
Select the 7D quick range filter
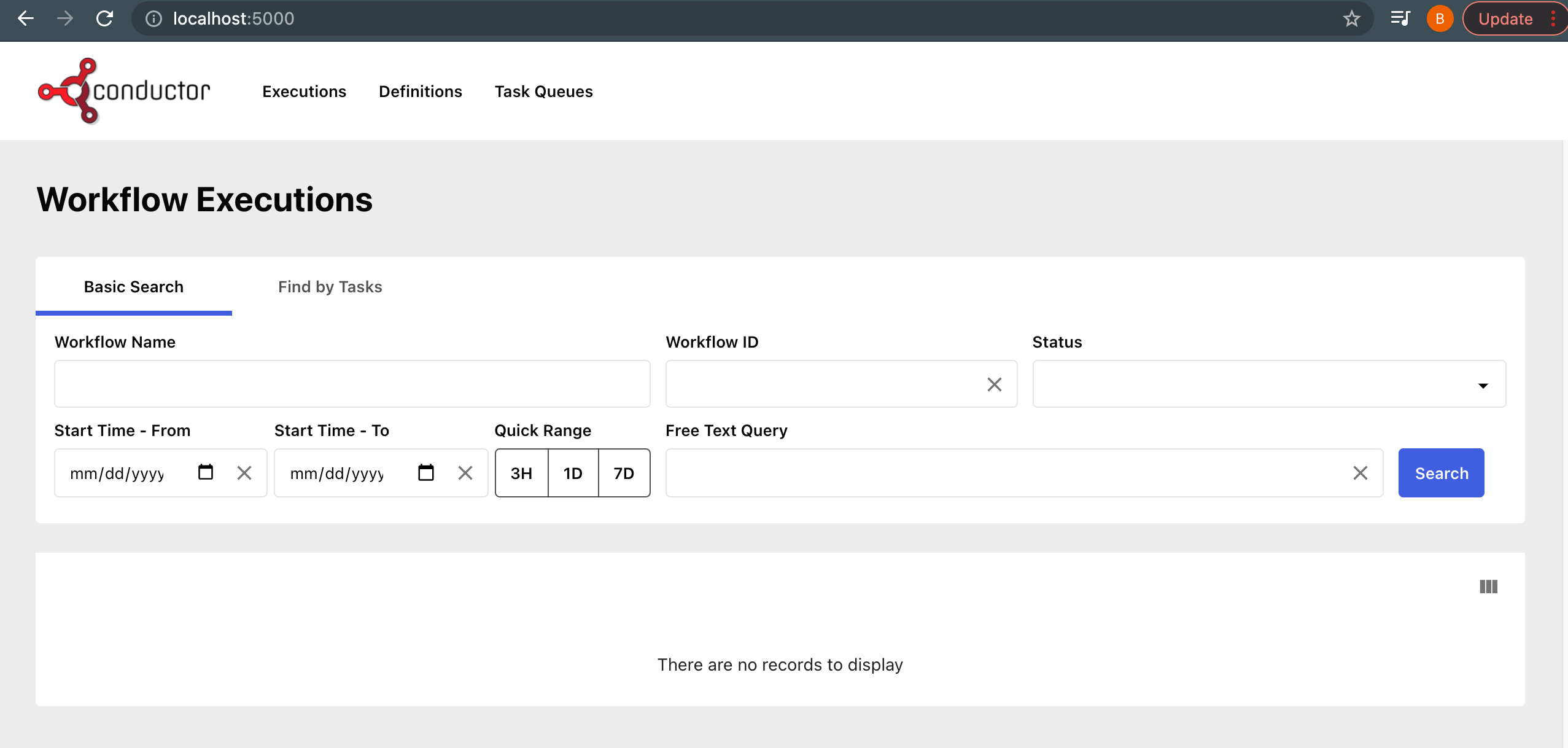(624, 473)
